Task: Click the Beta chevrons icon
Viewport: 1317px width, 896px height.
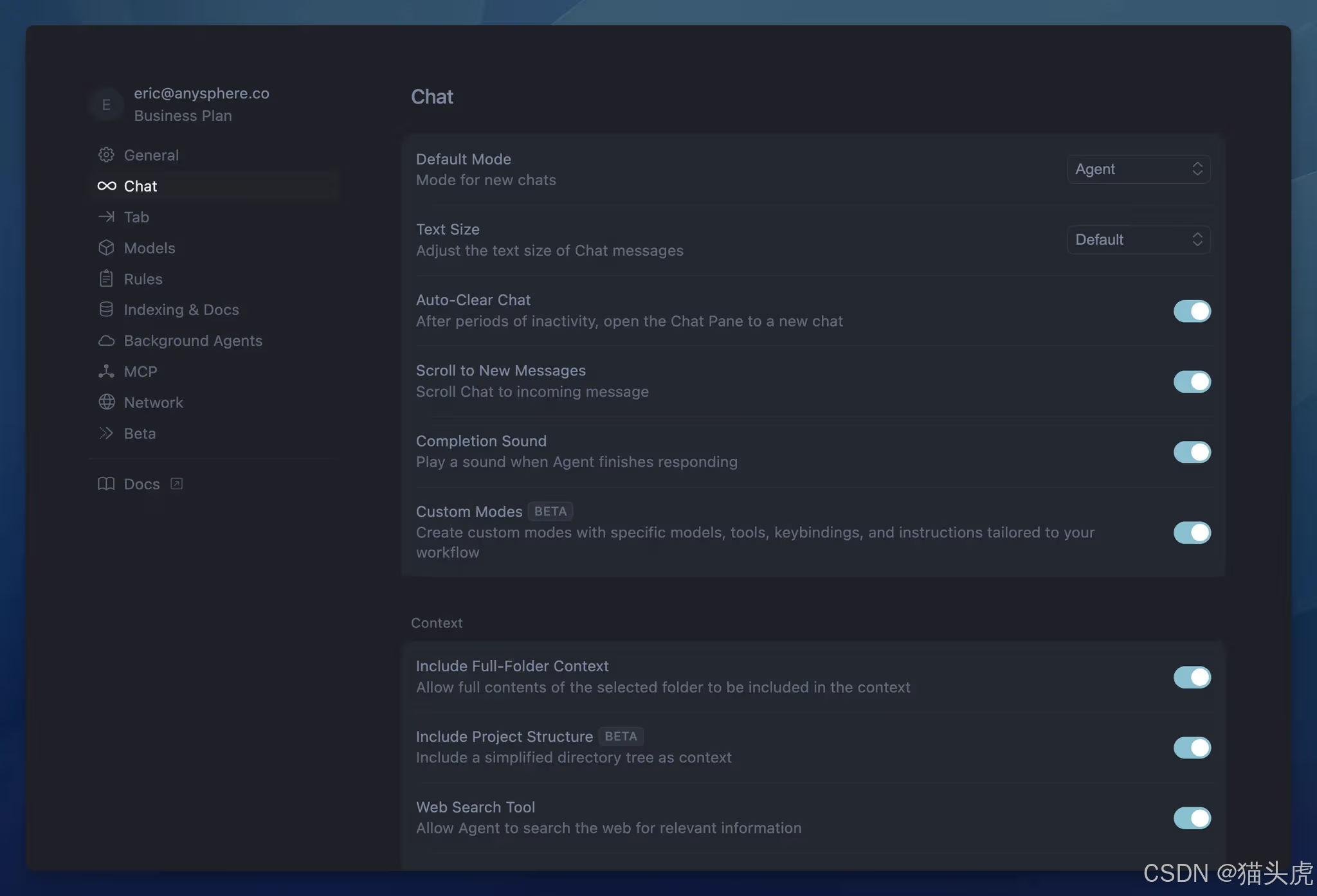Action: coord(106,433)
